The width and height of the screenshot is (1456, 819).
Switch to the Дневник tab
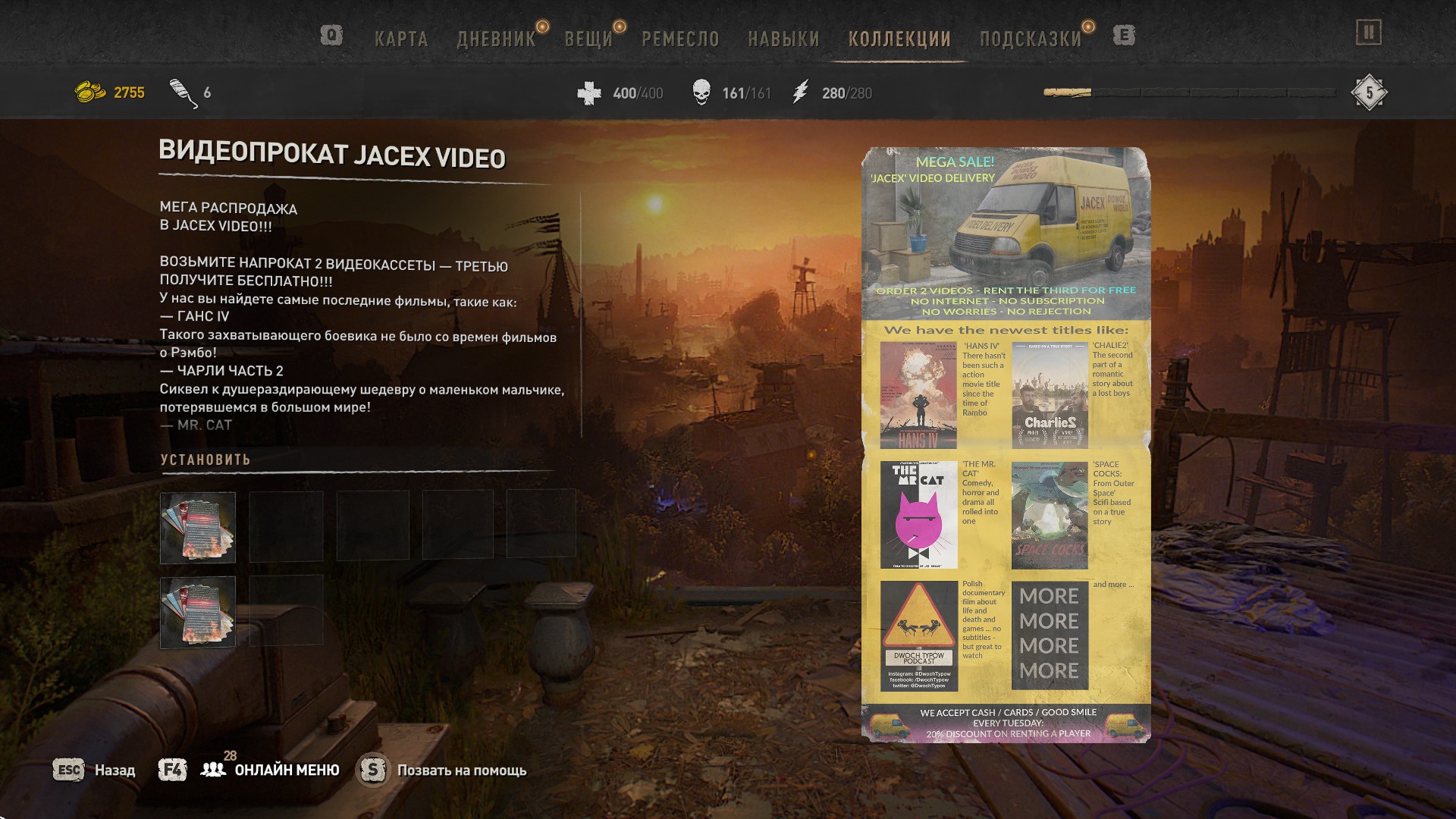pyautogui.click(x=496, y=39)
